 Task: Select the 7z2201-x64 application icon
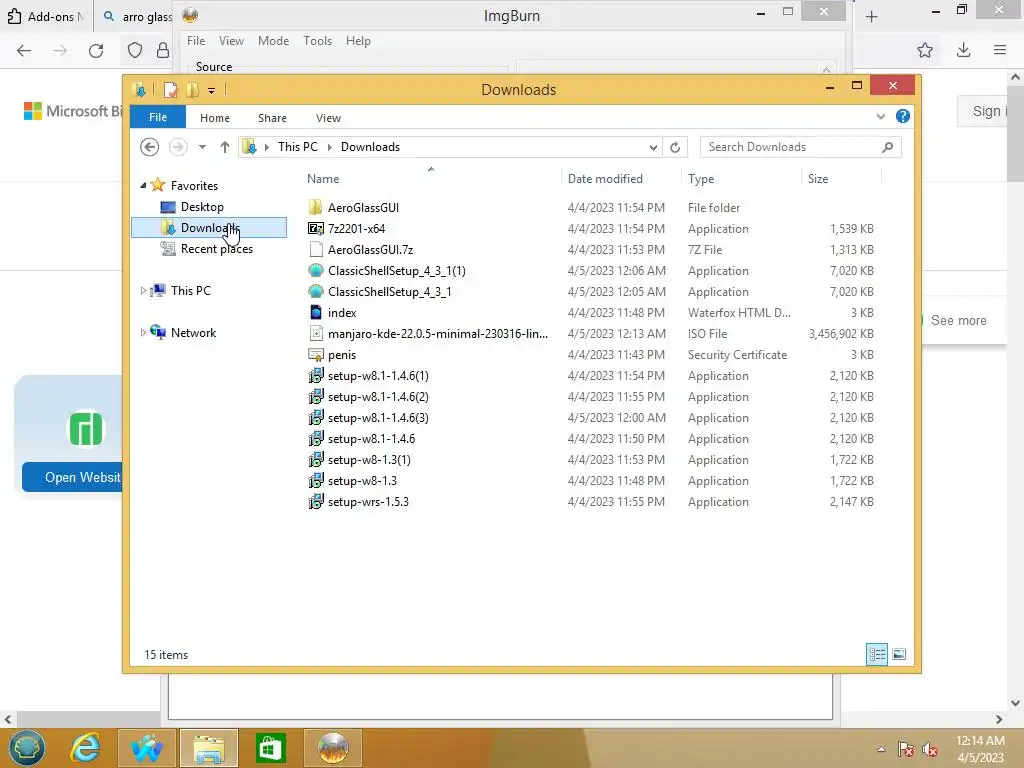[x=315, y=229]
